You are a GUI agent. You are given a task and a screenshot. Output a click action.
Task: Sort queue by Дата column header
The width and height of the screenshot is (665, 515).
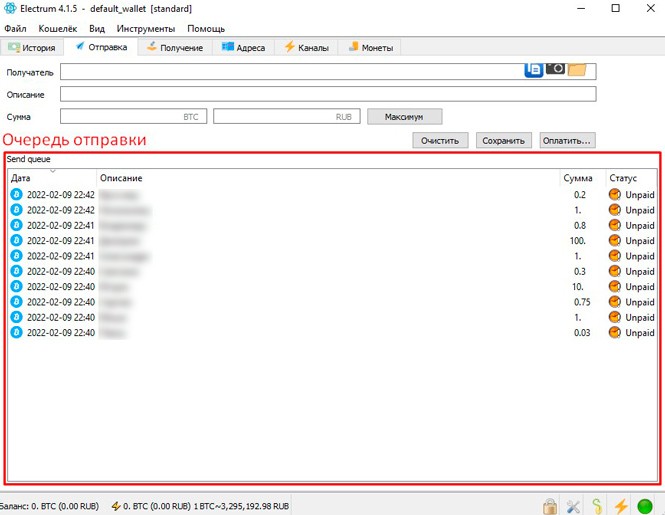pos(52,178)
